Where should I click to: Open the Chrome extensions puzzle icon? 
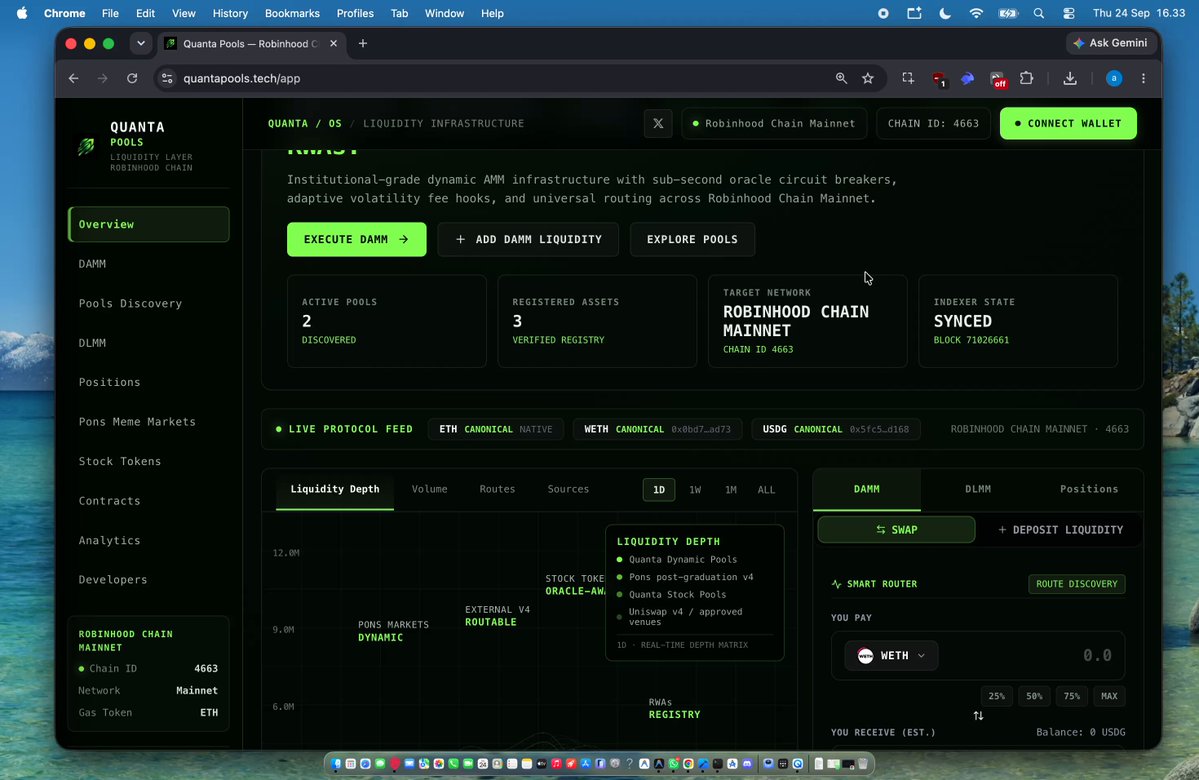click(1026, 78)
